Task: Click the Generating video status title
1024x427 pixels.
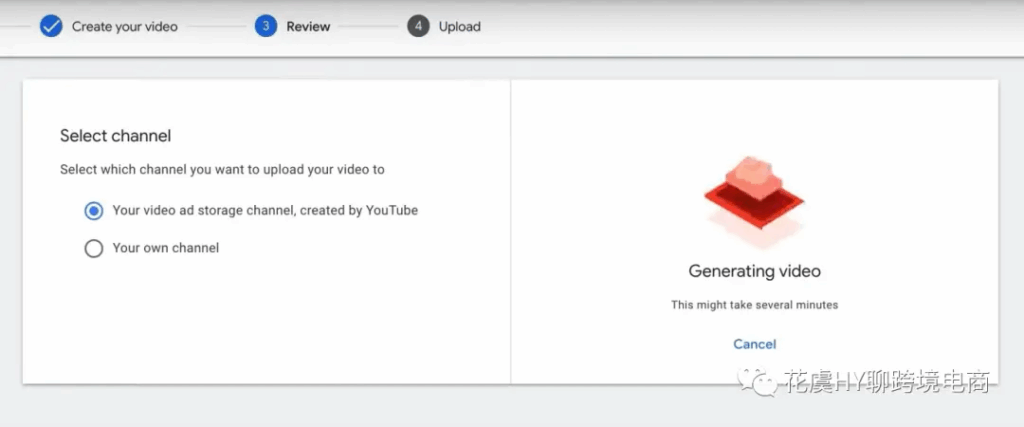Action: 754,271
